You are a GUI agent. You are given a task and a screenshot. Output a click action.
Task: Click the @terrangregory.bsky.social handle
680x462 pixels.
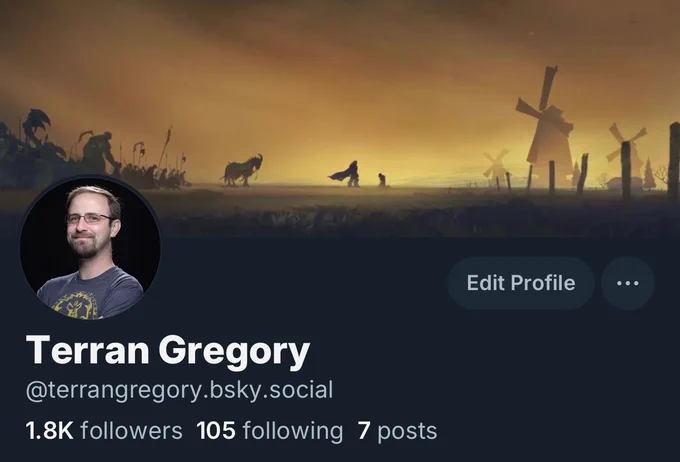point(180,390)
